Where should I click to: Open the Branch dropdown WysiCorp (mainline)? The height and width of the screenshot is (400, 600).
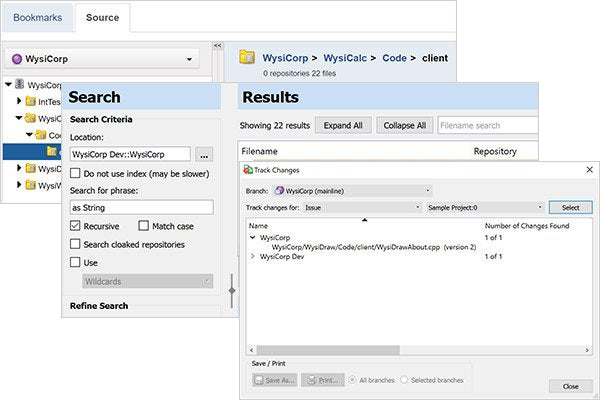[x=353, y=191]
